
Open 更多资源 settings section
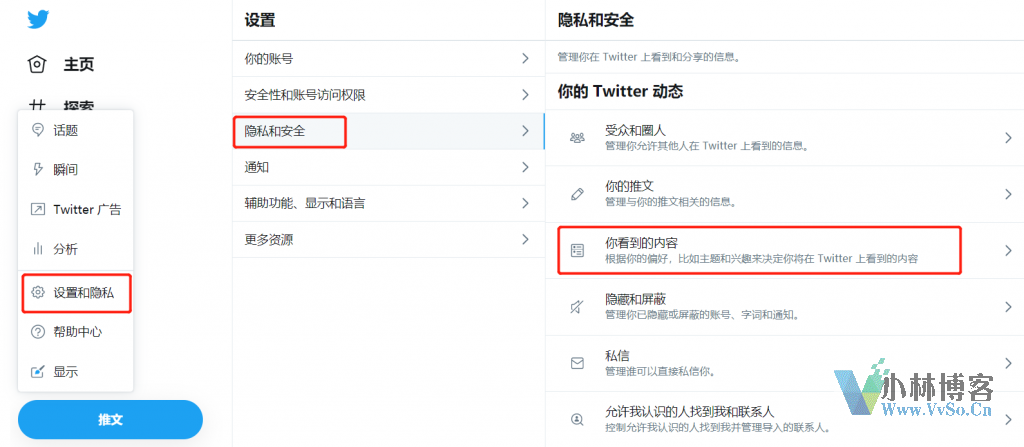389,239
